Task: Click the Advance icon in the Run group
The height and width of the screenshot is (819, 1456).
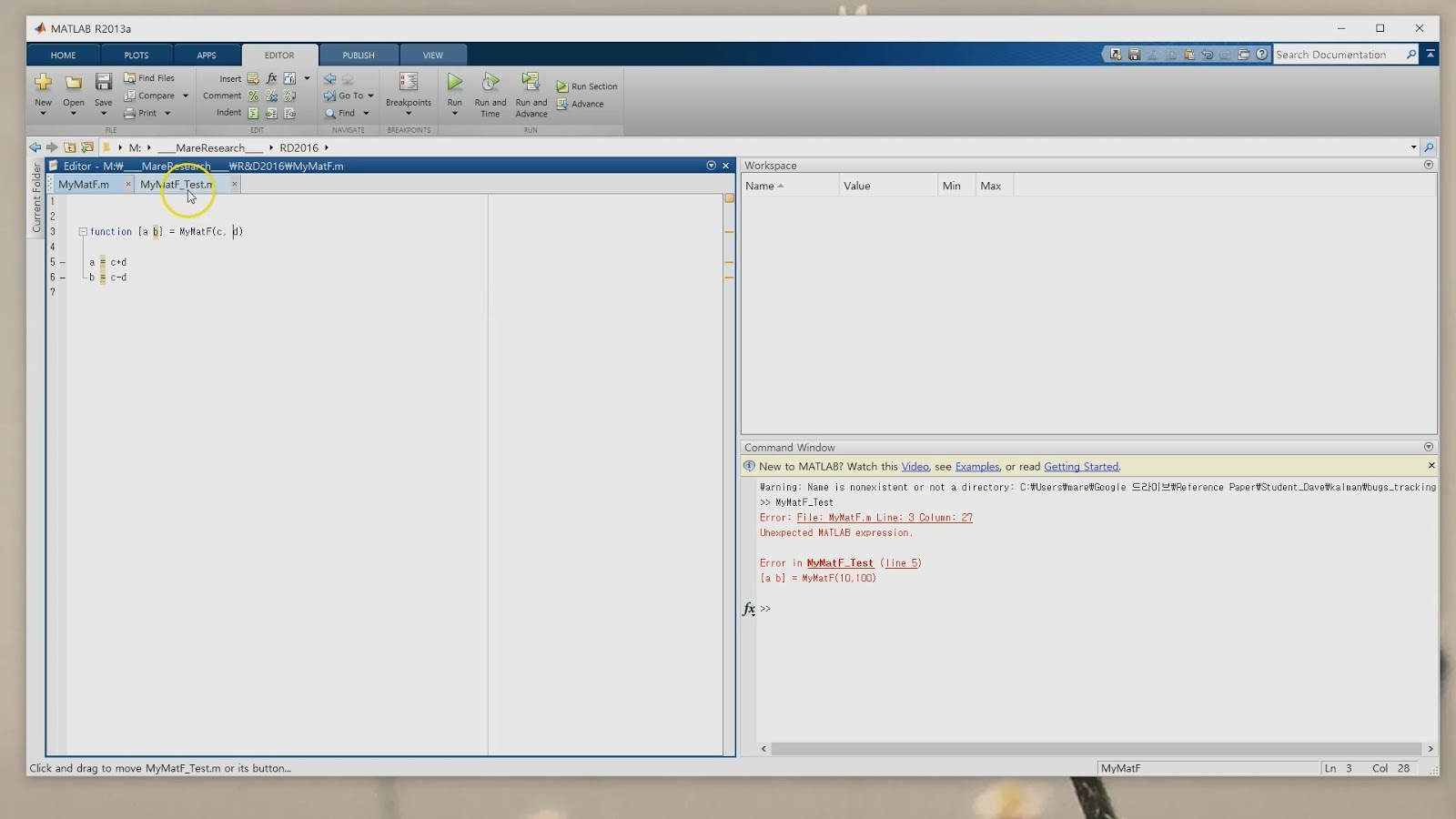Action: [562, 104]
